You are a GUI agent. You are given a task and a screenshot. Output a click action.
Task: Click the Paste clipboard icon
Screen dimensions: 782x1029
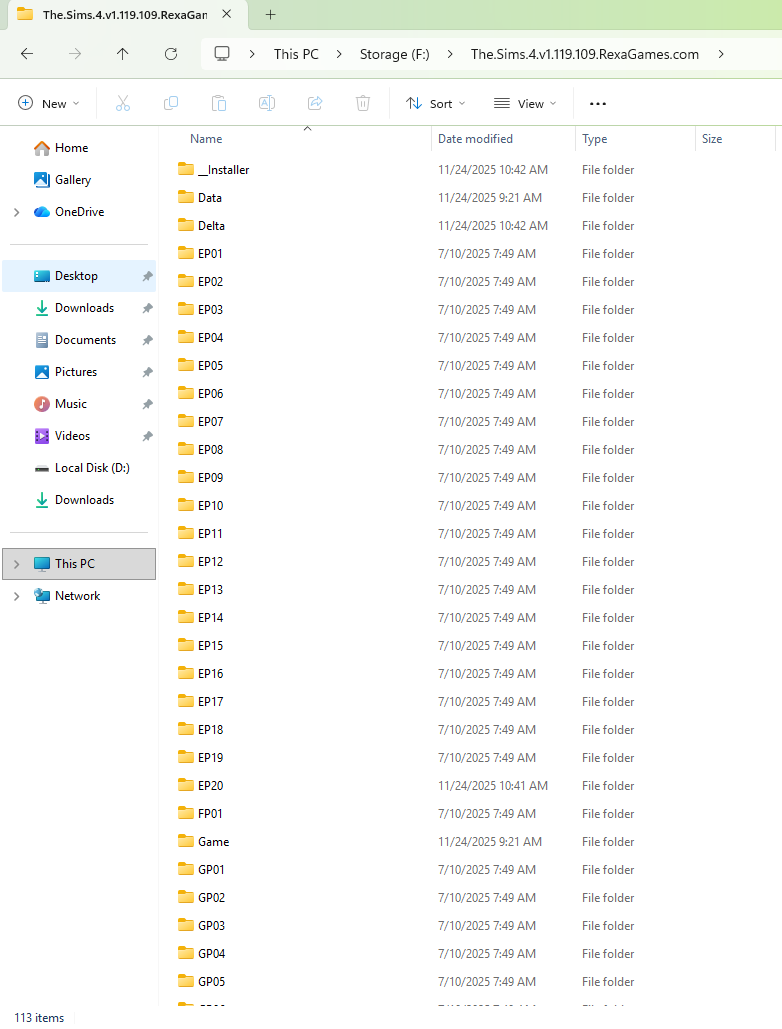218,103
